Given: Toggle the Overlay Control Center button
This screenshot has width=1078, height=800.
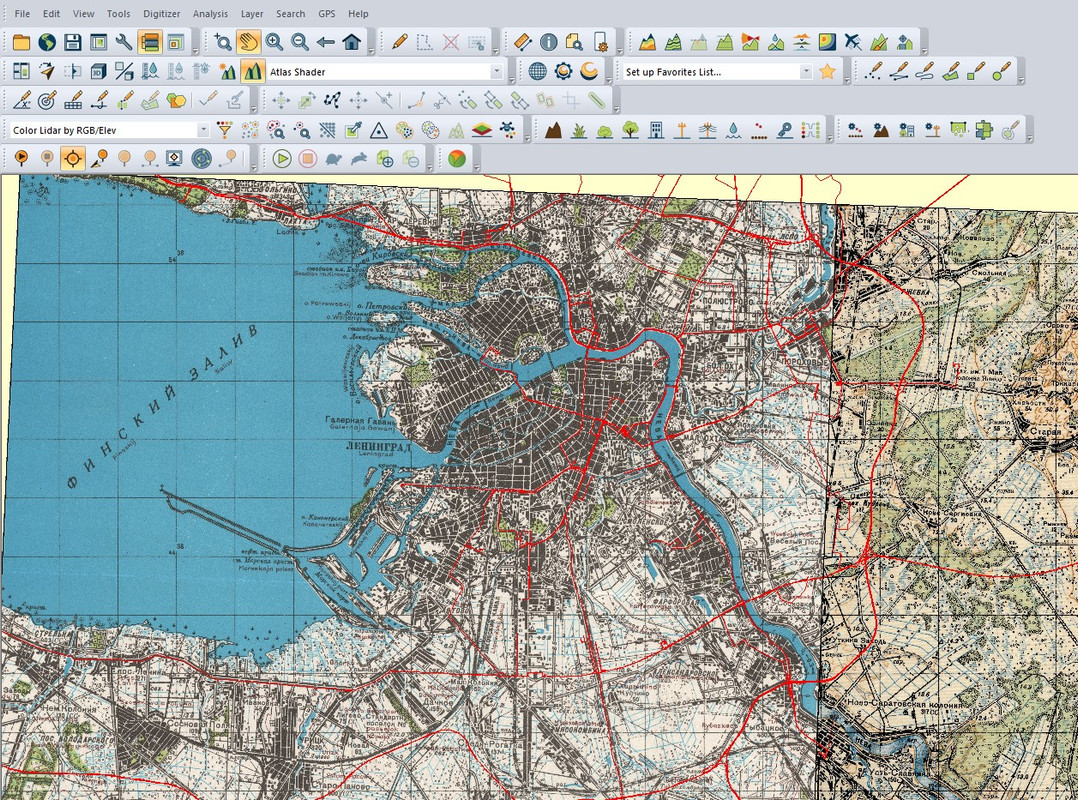Looking at the screenshot, I should [x=150, y=42].
